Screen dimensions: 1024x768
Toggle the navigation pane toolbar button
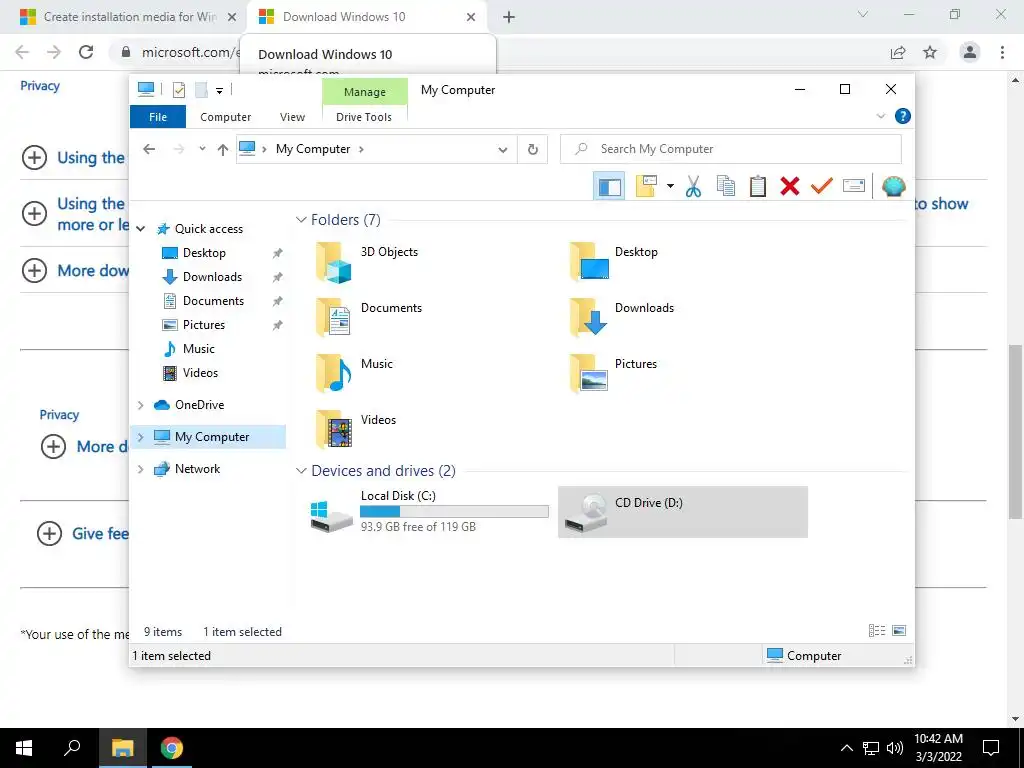click(x=609, y=187)
